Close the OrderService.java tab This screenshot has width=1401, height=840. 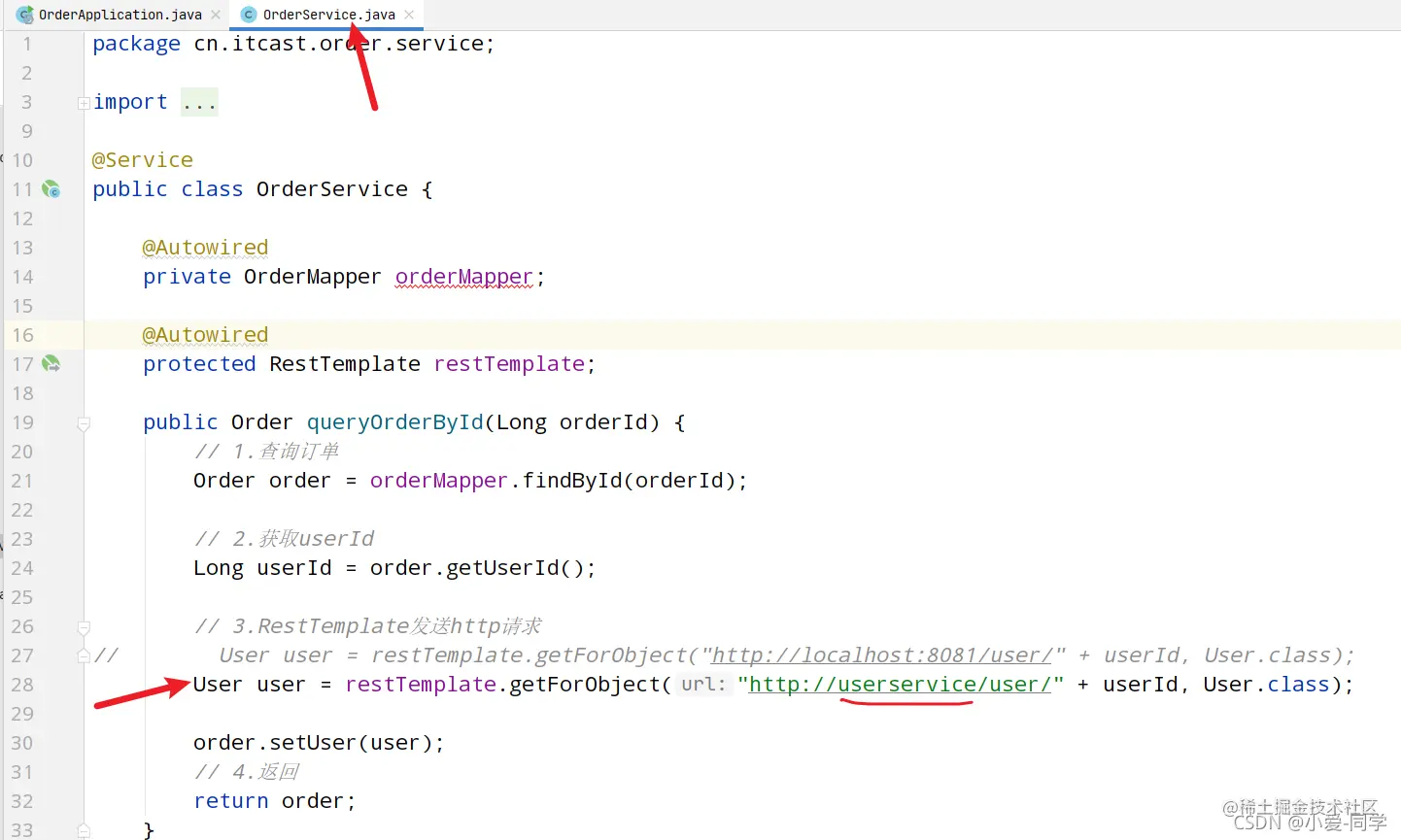(409, 15)
